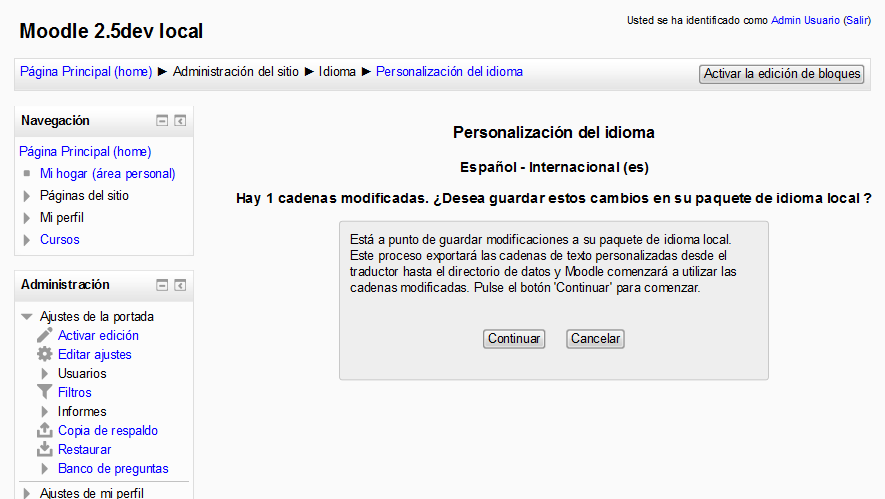Click the Navegación block title
The width and height of the screenshot is (885, 499).
[55, 120]
